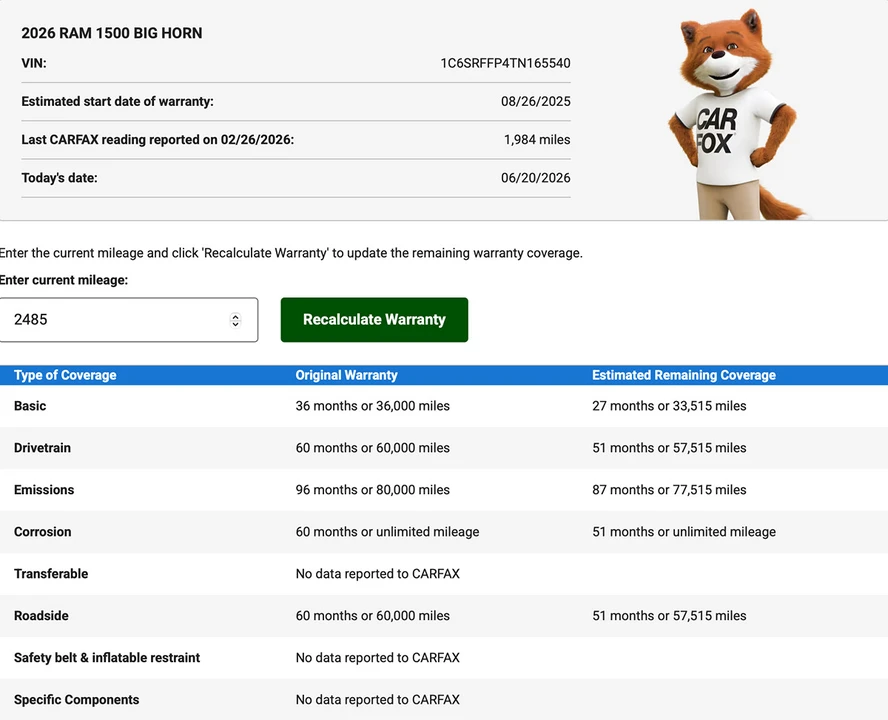Viewport: 888px width, 720px height.
Task: Increase mileage with the stepper up arrow
Action: [x=236, y=316]
